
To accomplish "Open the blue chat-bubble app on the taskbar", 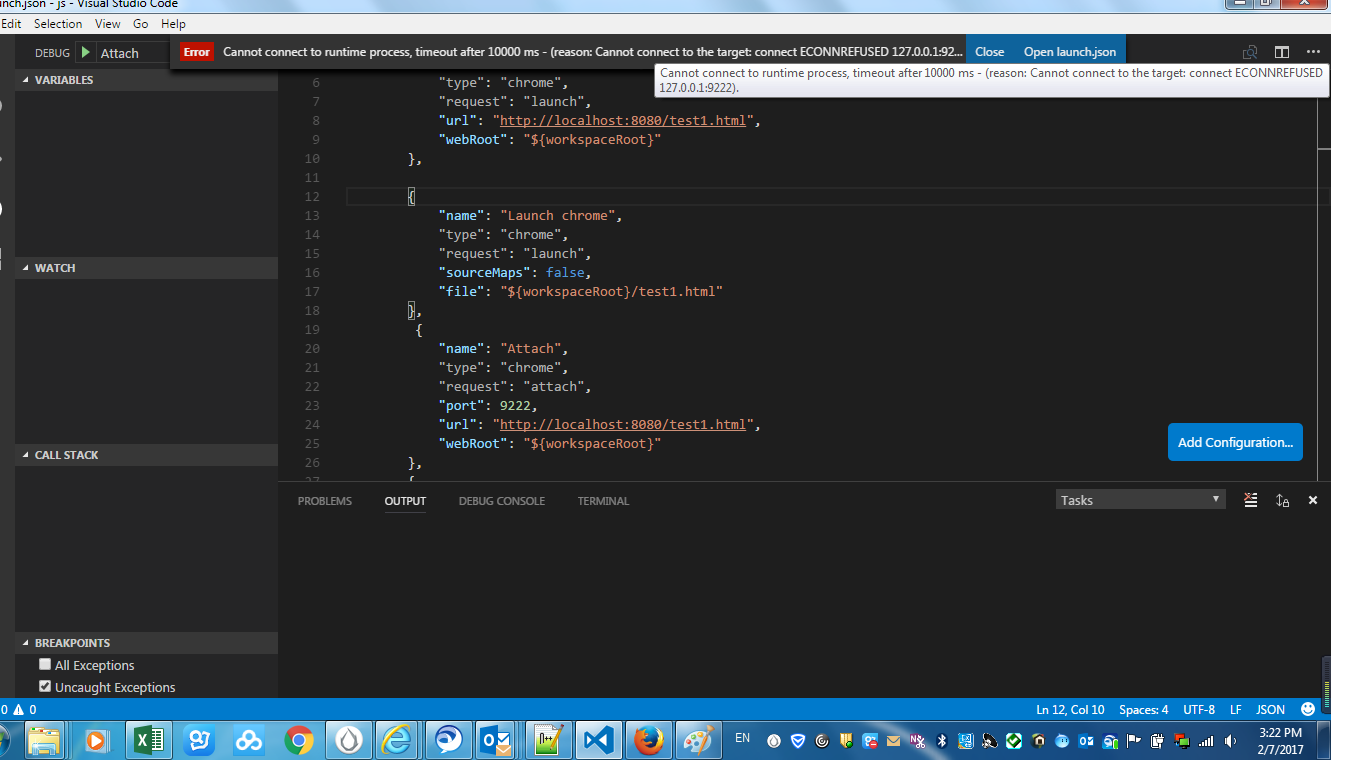I will 448,741.
